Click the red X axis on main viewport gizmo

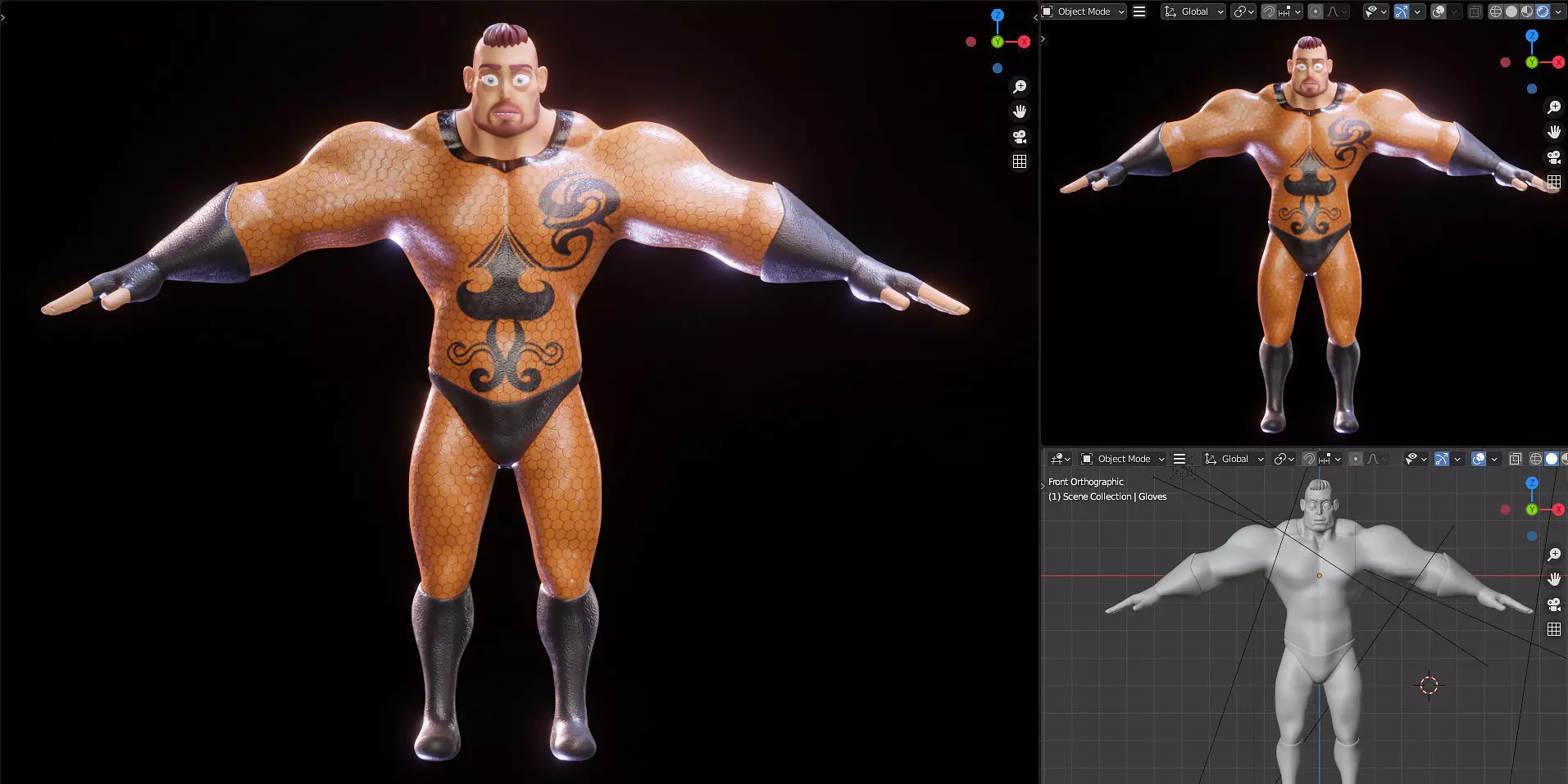pos(1024,42)
